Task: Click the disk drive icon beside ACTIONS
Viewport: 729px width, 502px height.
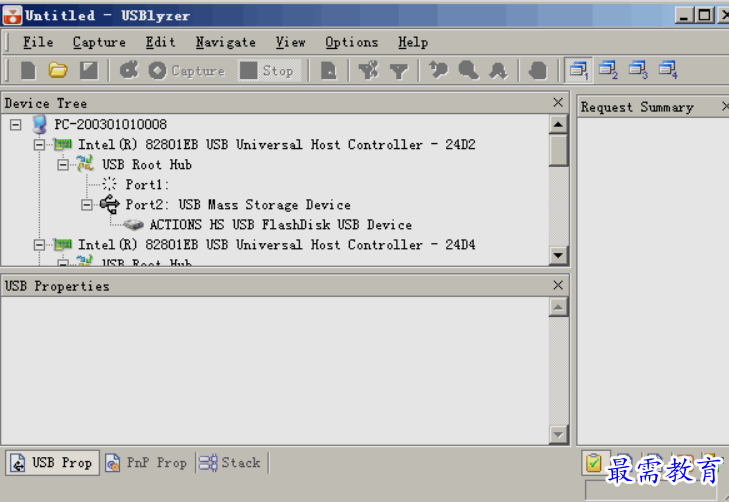Action: click(134, 225)
